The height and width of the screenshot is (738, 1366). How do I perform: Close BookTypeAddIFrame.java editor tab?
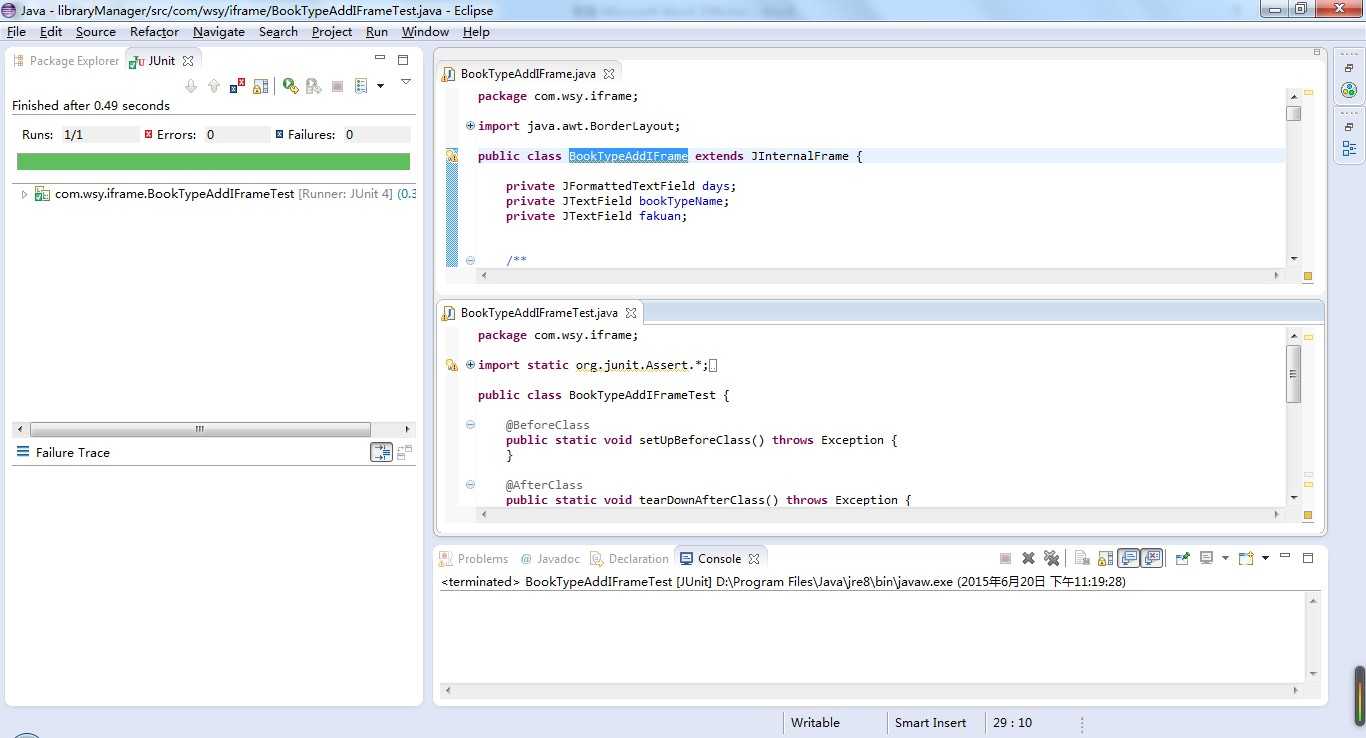click(609, 74)
